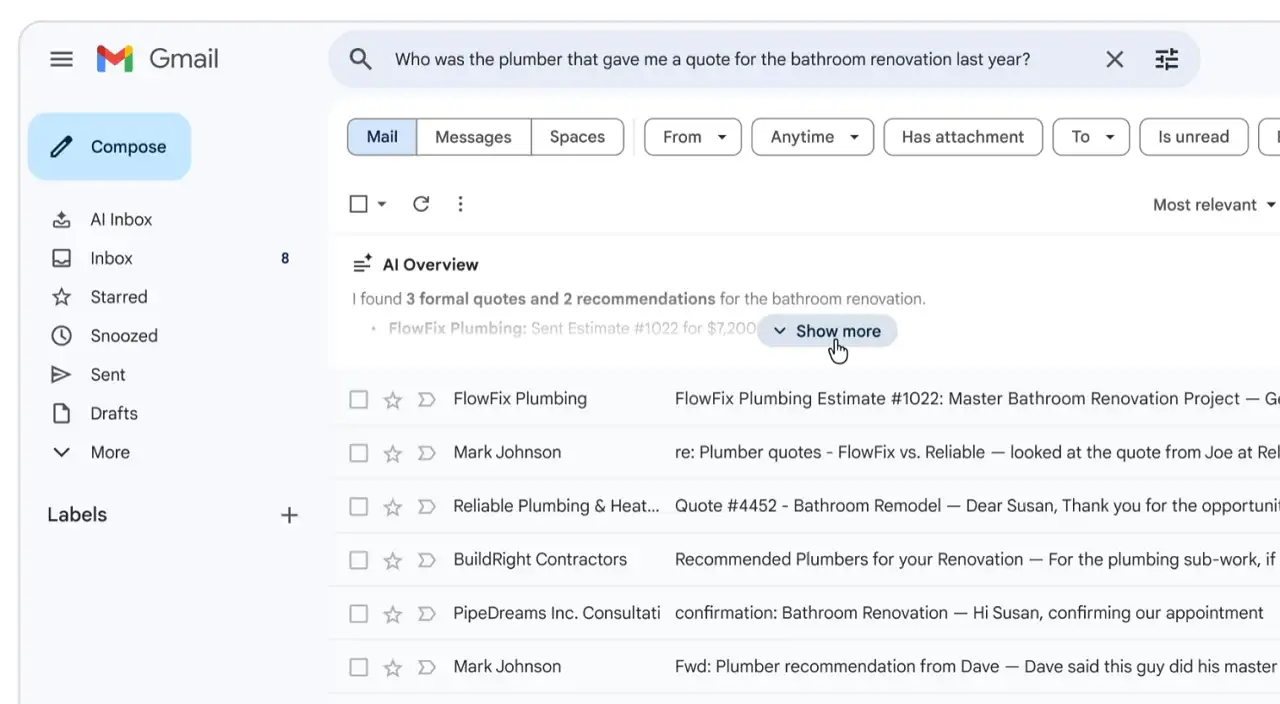Open the three-dot more options menu
1280x704 pixels.
460,204
